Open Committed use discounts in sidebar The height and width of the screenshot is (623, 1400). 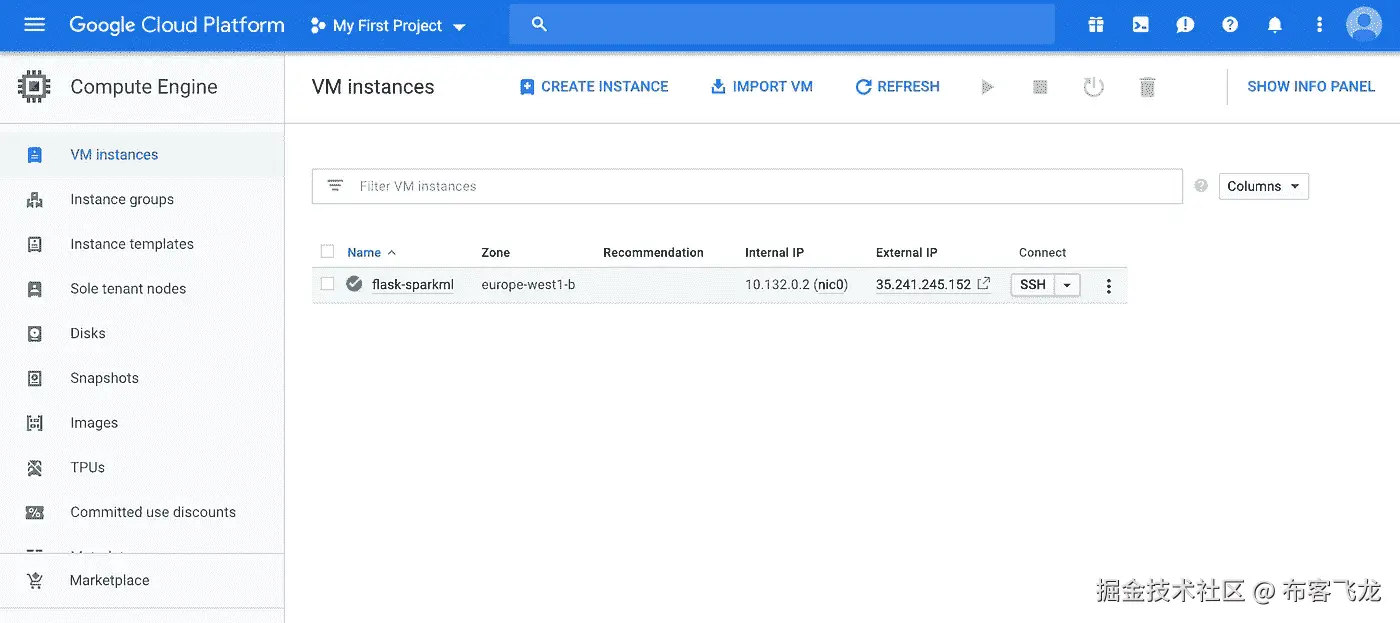point(142,512)
